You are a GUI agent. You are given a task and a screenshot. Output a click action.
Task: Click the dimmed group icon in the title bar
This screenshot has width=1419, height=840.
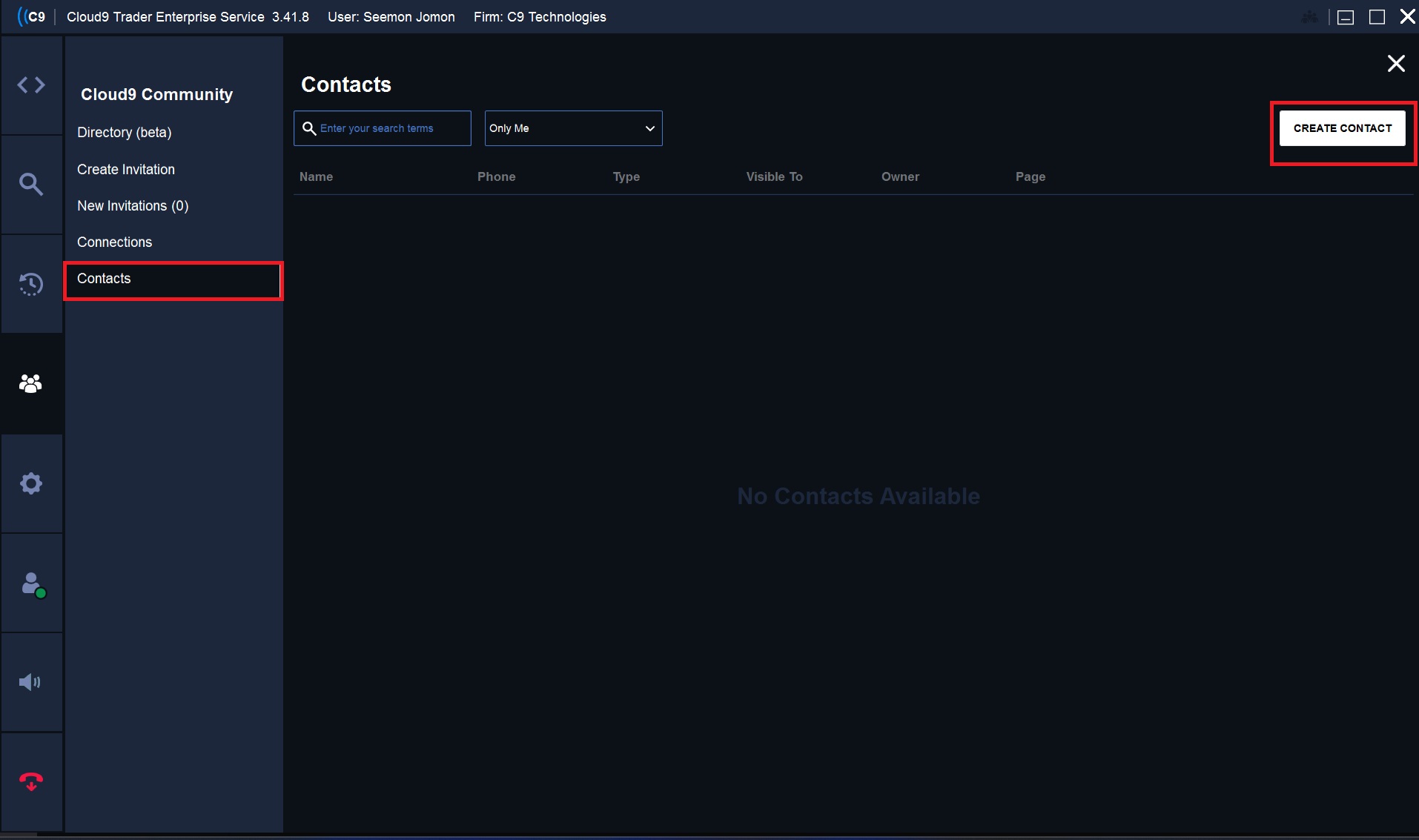coord(1310,16)
